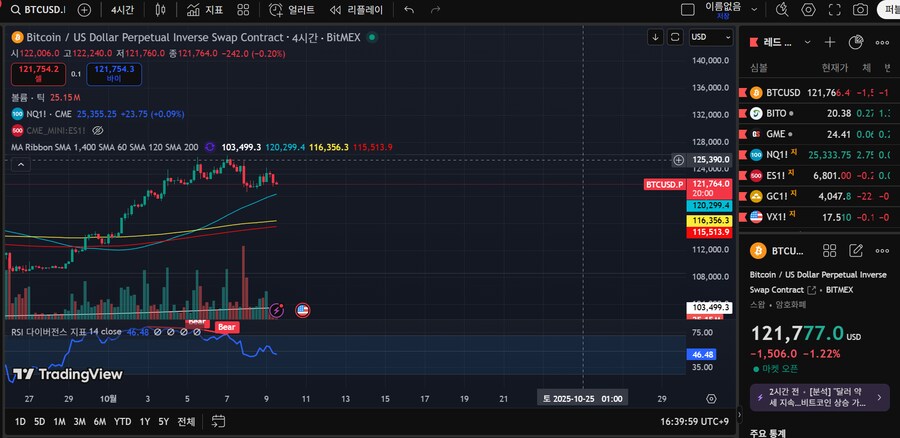
Task: Open the hexagon chart settings icon
Action: tap(808, 10)
